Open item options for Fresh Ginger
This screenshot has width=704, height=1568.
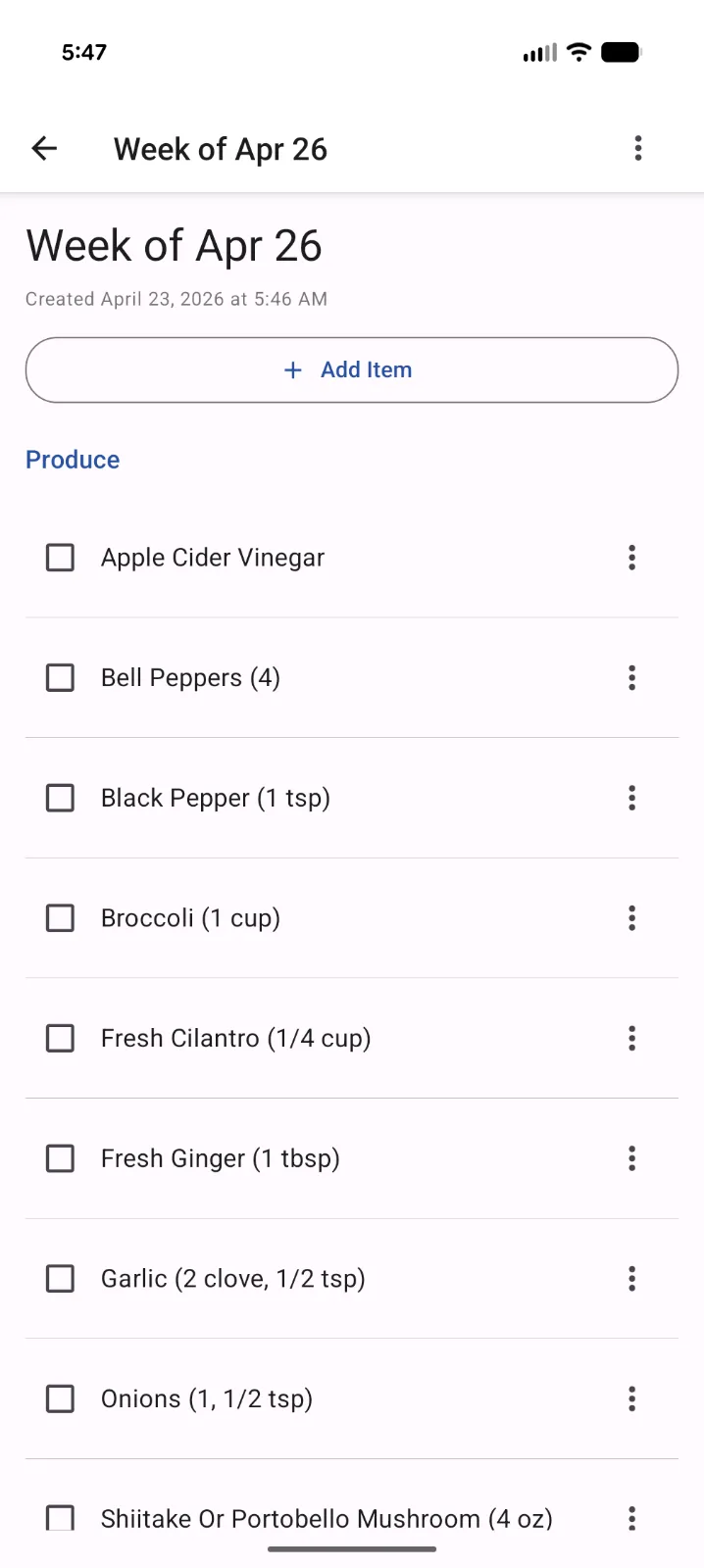click(x=631, y=1158)
